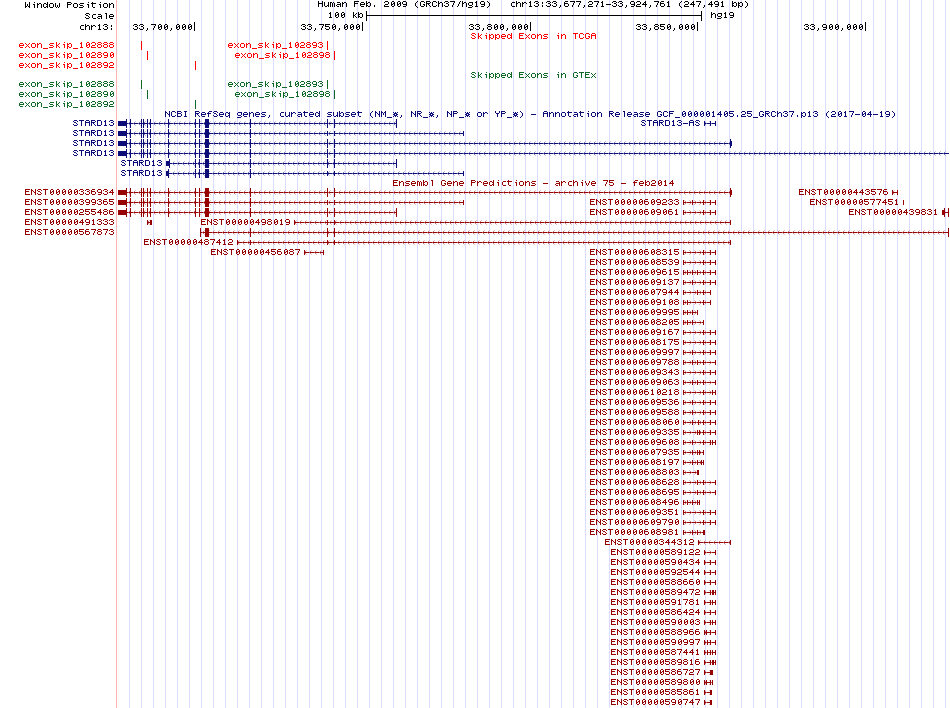Click transcript ENST00000608175
Screen dimensions: 950x708
click(x=634, y=342)
